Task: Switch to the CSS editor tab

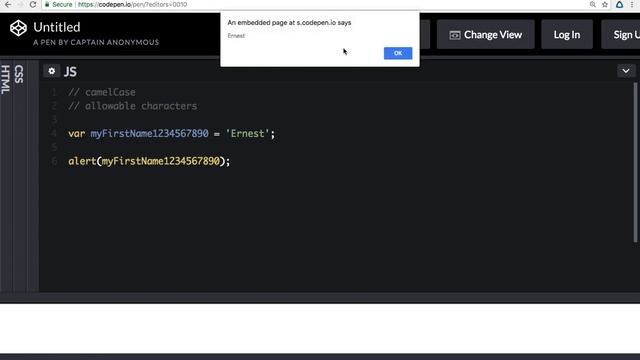Action: [19, 74]
